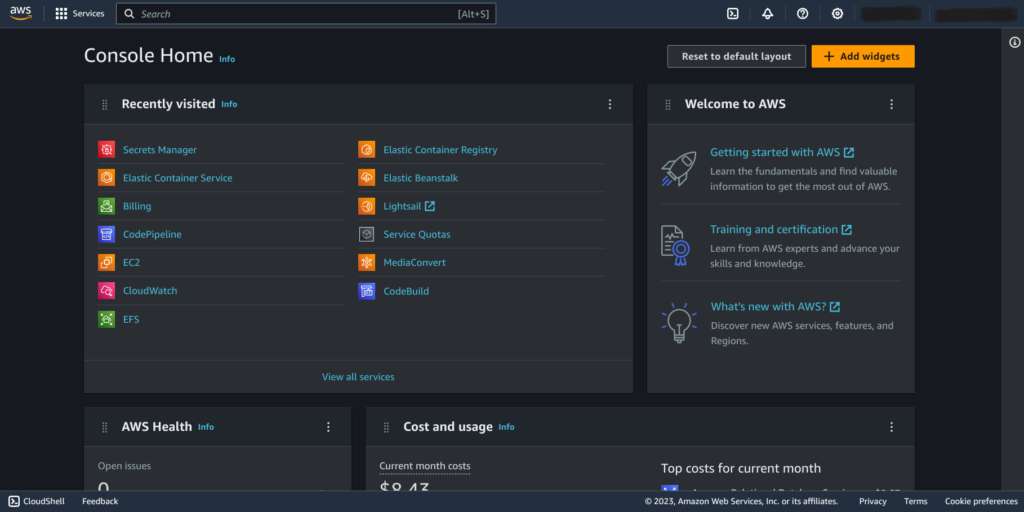
Task: Open the Privacy footer link
Action: tap(872, 501)
